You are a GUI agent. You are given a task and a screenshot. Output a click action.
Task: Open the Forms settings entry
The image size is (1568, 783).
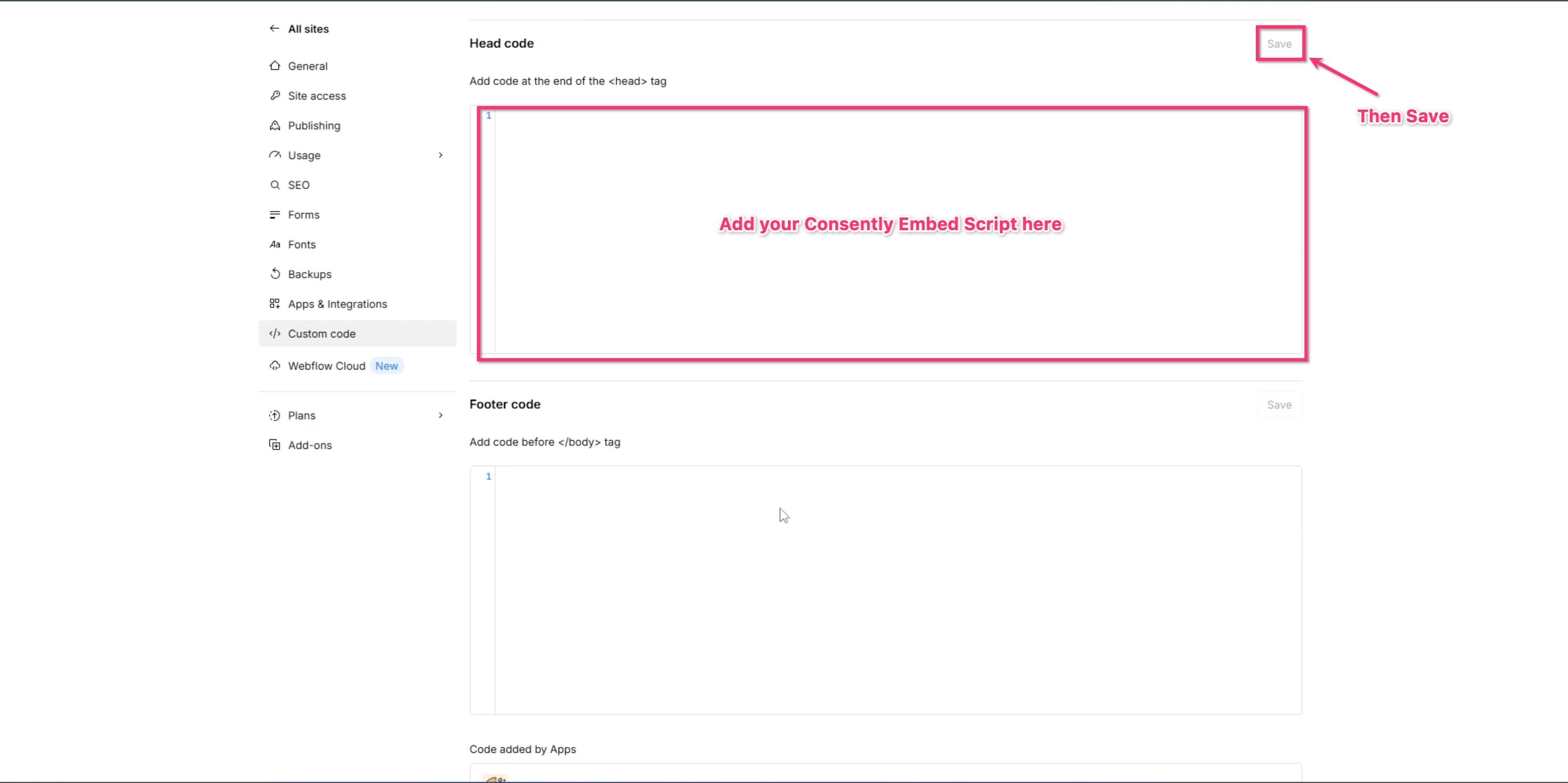click(304, 214)
